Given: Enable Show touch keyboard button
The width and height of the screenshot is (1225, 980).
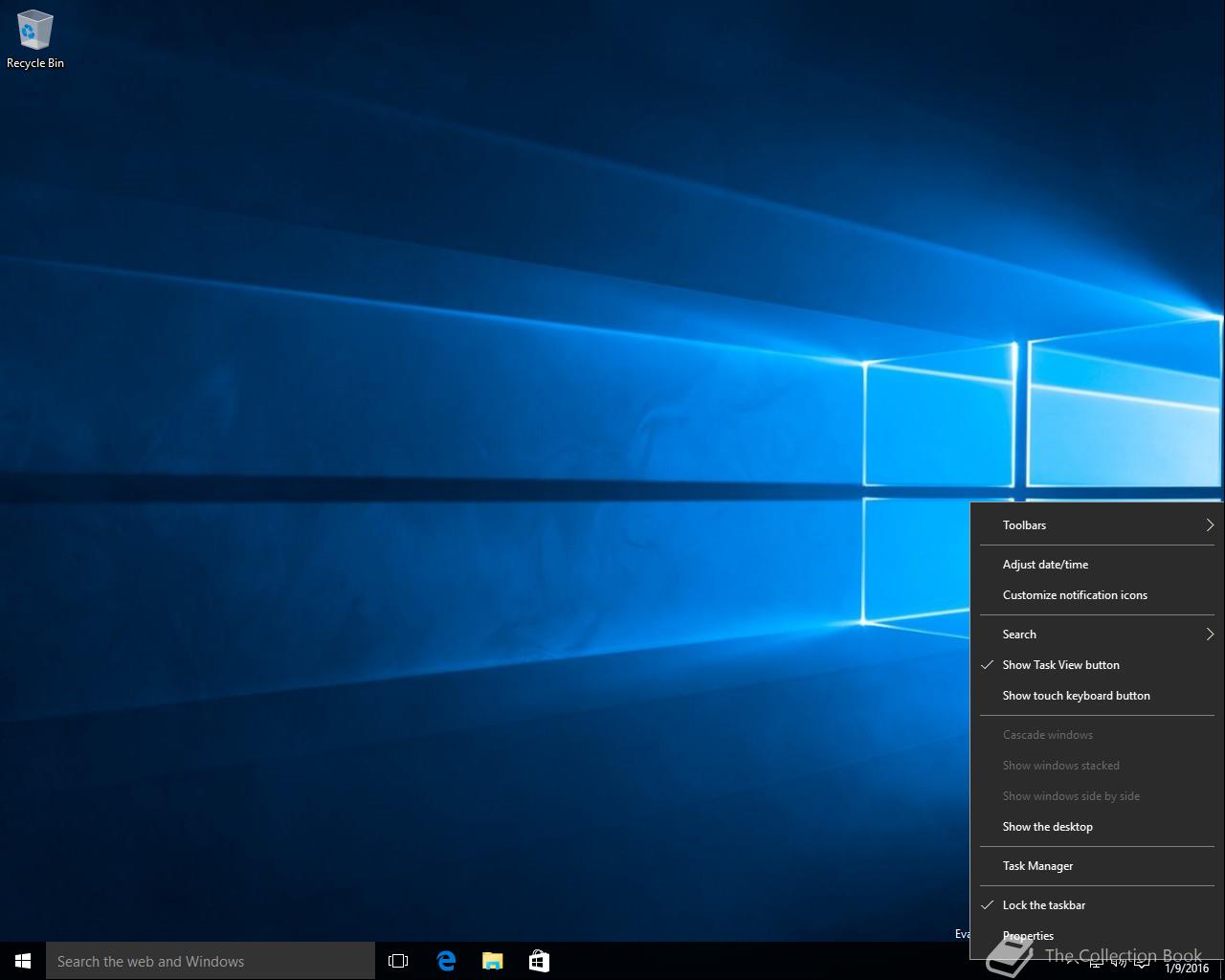Looking at the screenshot, I should pyautogui.click(x=1097, y=696).
